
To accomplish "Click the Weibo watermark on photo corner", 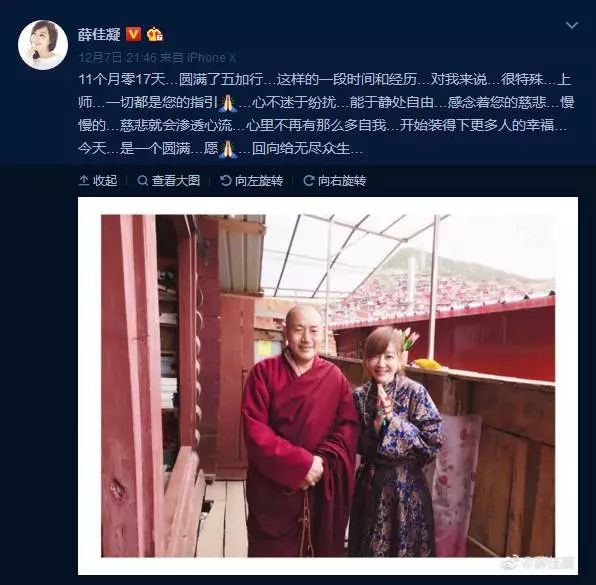I will 539,563.
